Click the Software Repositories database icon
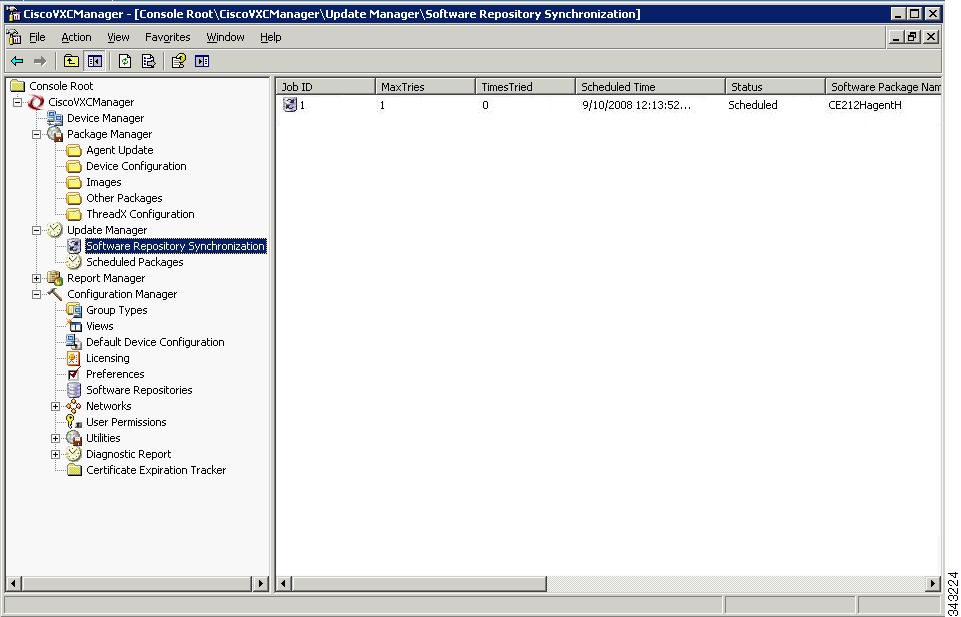Viewport: 961px width, 617px height. coord(74,390)
